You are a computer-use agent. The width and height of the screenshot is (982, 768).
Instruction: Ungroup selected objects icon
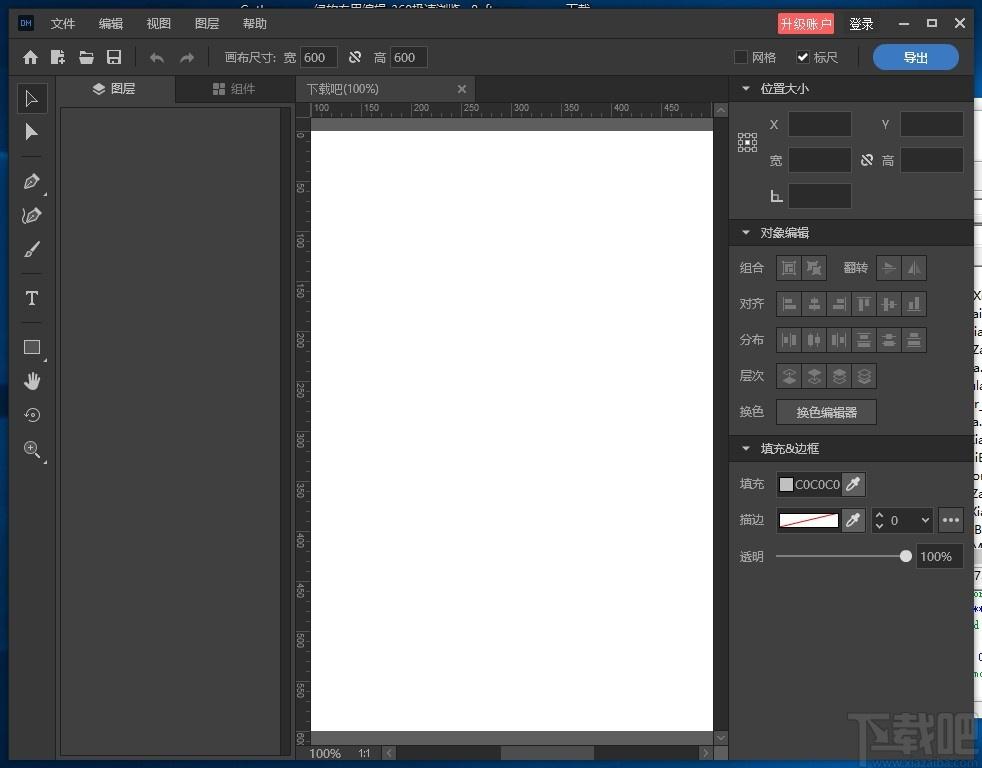[x=814, y=268]
